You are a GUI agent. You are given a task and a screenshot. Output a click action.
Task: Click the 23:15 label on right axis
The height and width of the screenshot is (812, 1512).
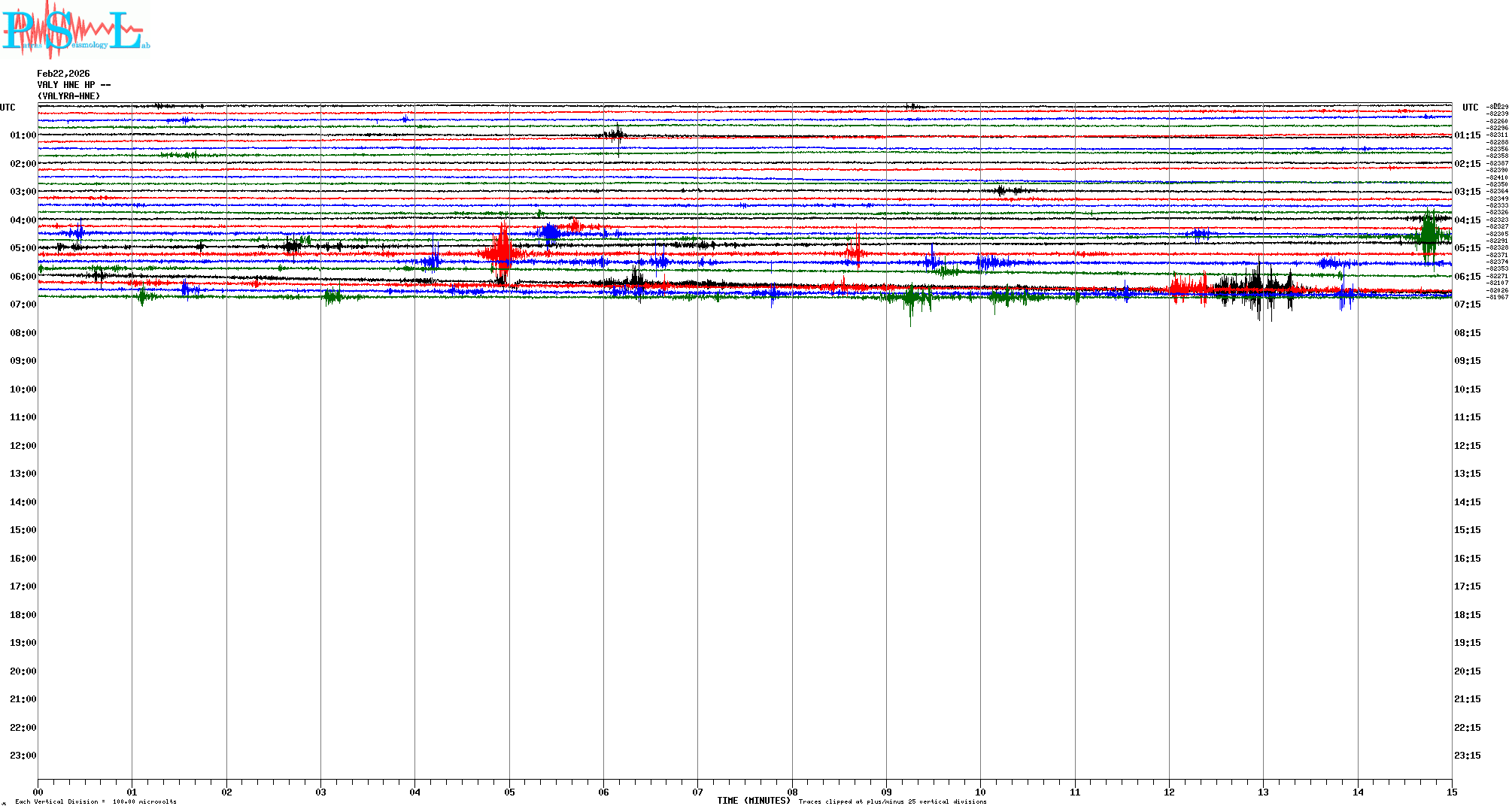click(x=1467, y=756)
